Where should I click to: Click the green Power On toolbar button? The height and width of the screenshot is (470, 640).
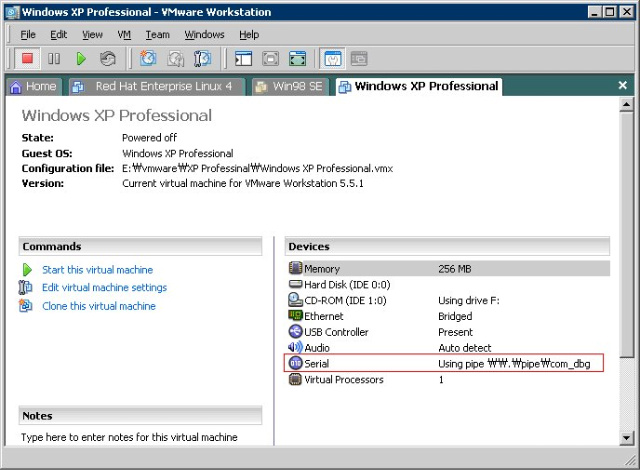pos(81,59)
